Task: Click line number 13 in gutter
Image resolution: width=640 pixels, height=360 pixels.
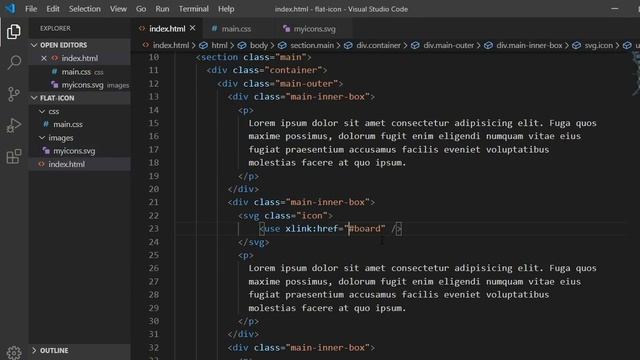Action: (153, 97)
